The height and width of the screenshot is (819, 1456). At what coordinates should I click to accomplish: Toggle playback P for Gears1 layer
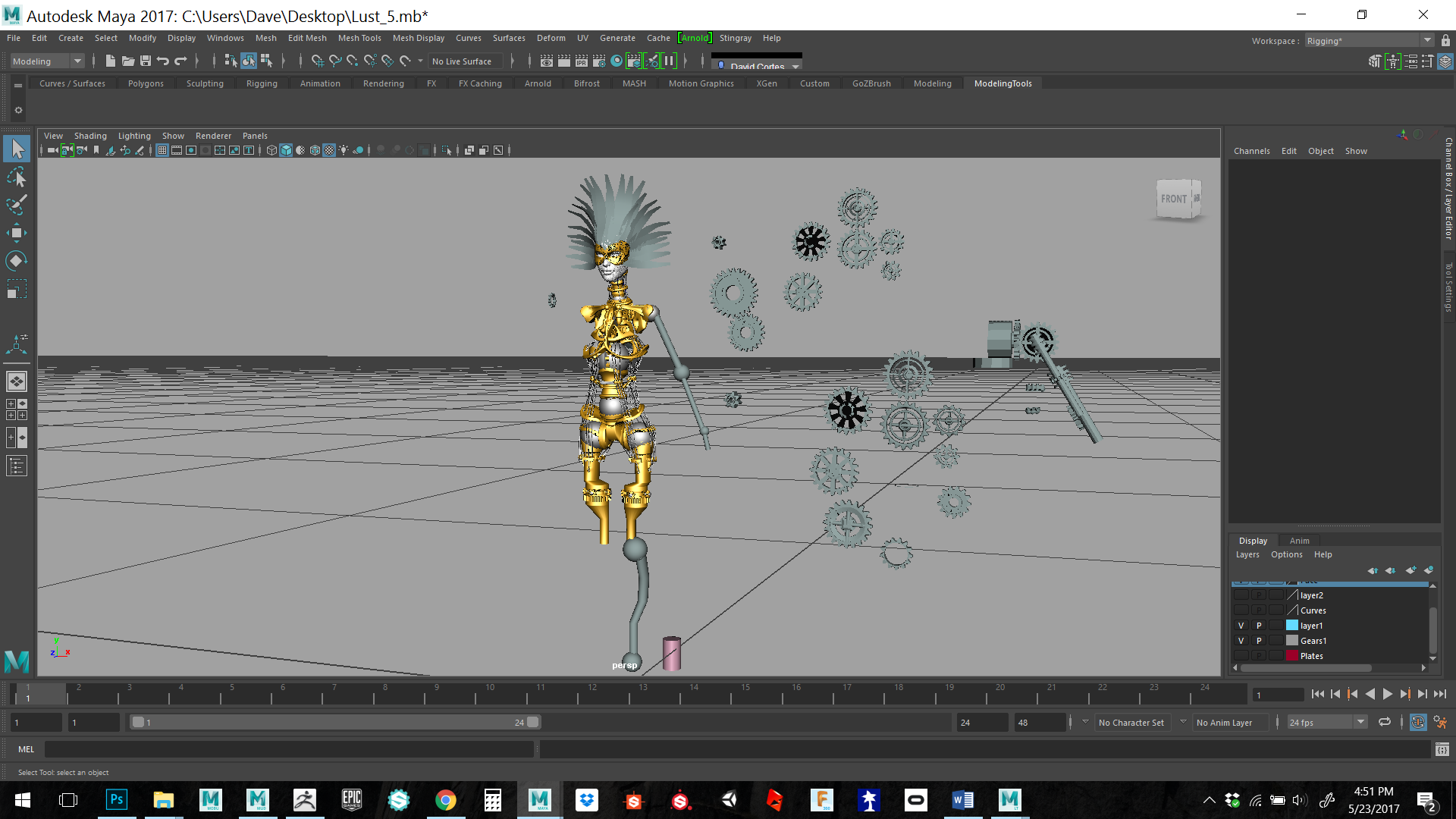[x=1259, y=641]
